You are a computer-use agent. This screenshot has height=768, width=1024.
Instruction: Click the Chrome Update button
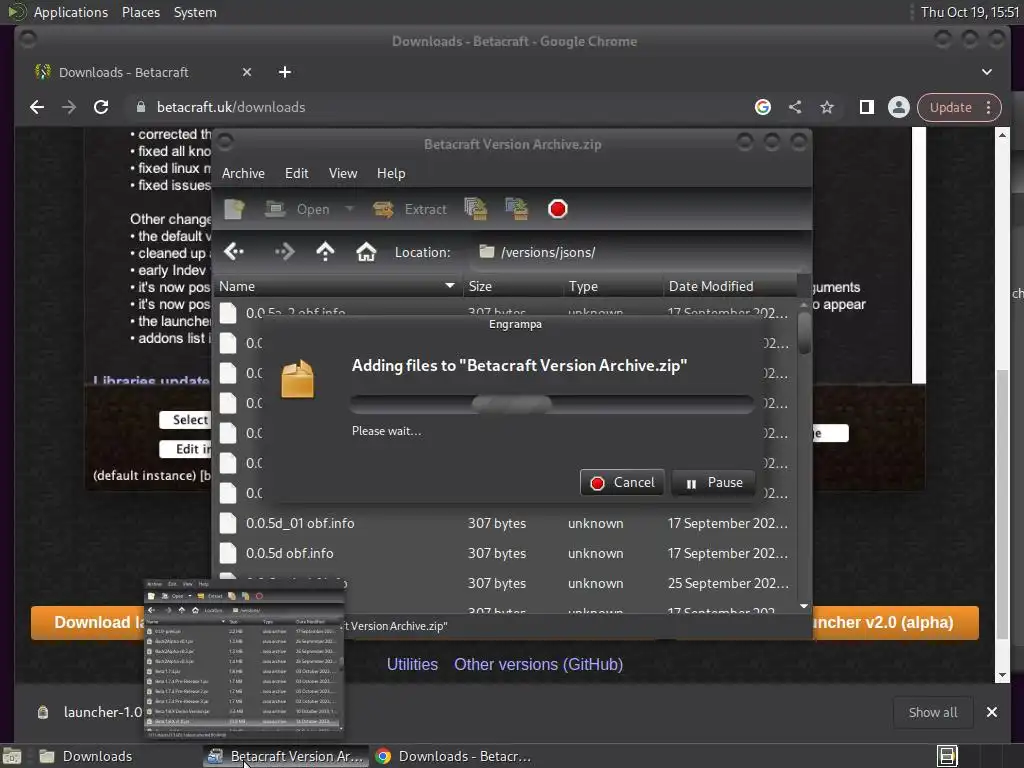click(950, 107)
